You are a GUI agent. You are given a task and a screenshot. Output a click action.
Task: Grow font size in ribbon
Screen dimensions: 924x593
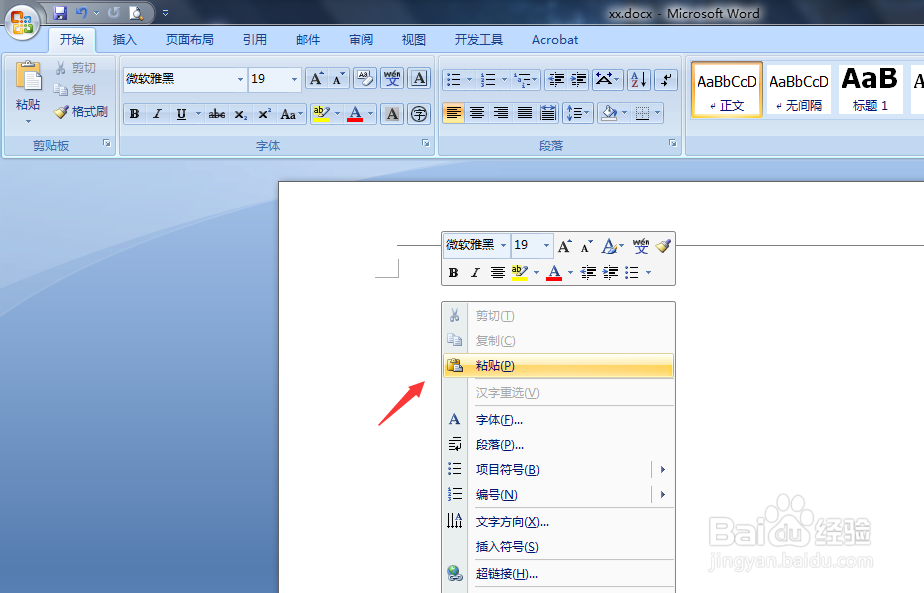point(316,78)
